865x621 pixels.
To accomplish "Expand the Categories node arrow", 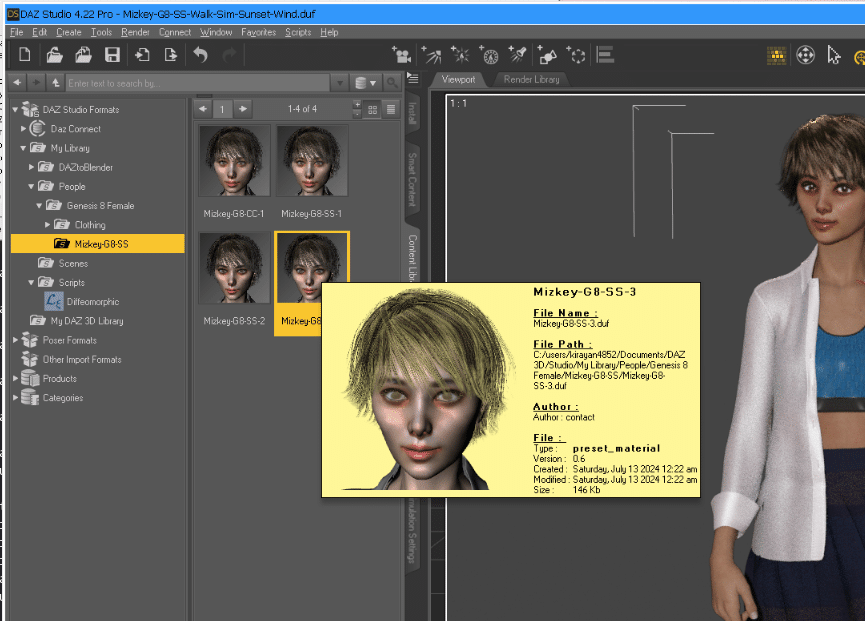I will (x=15, y=398).
